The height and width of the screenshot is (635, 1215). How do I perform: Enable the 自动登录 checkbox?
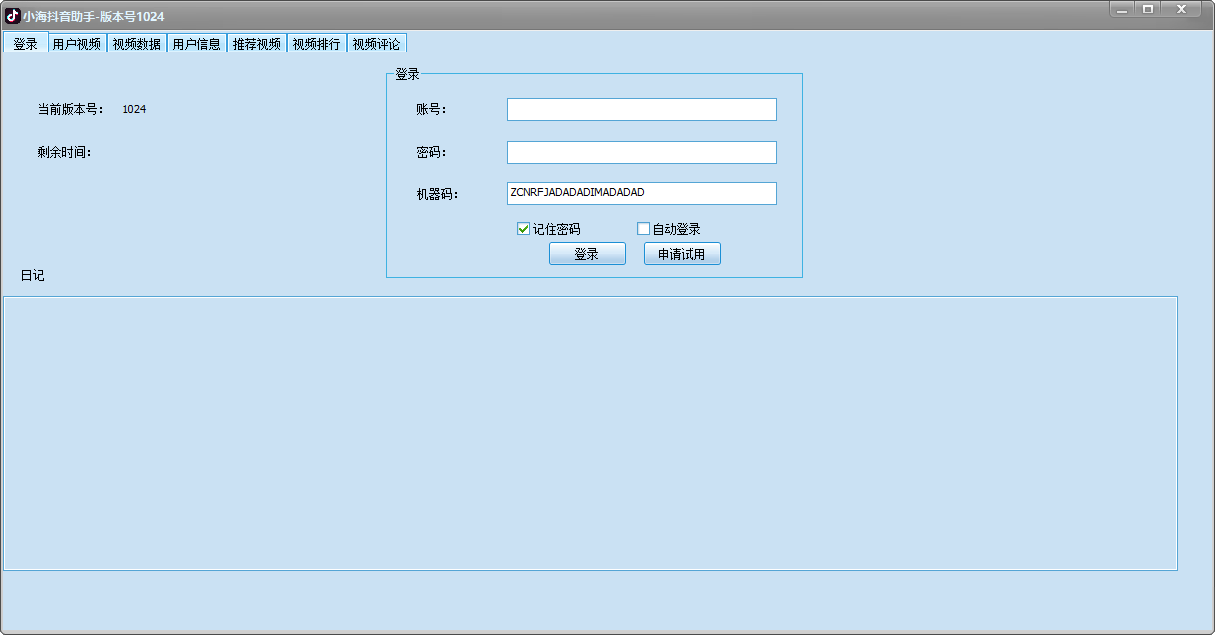(644, 229)
